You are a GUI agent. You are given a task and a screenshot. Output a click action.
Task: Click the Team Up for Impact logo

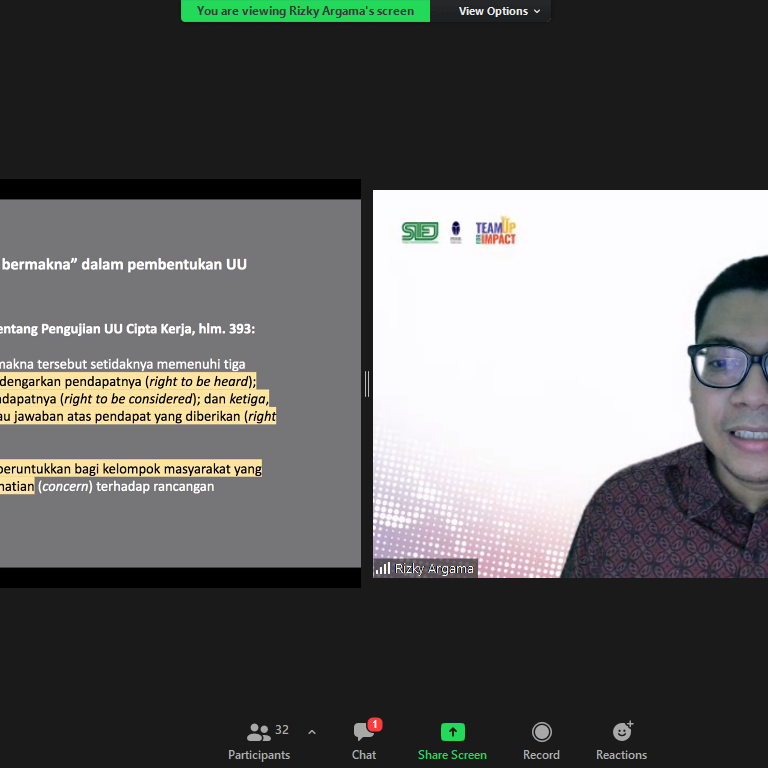495,231
